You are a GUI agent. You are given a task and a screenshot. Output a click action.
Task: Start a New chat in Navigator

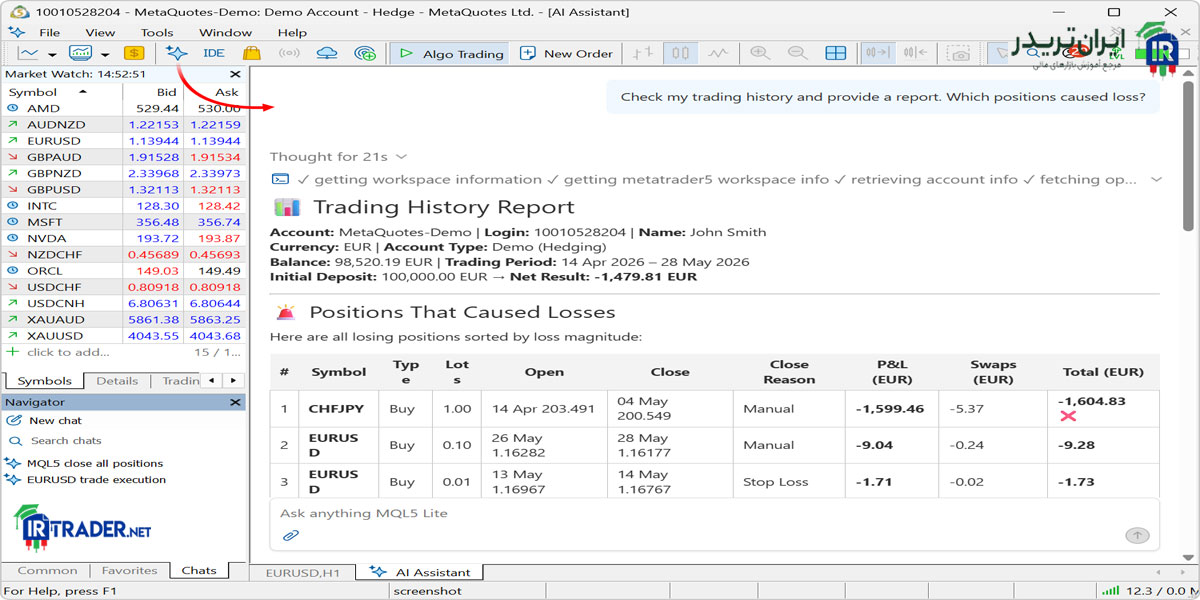point(56,421)
